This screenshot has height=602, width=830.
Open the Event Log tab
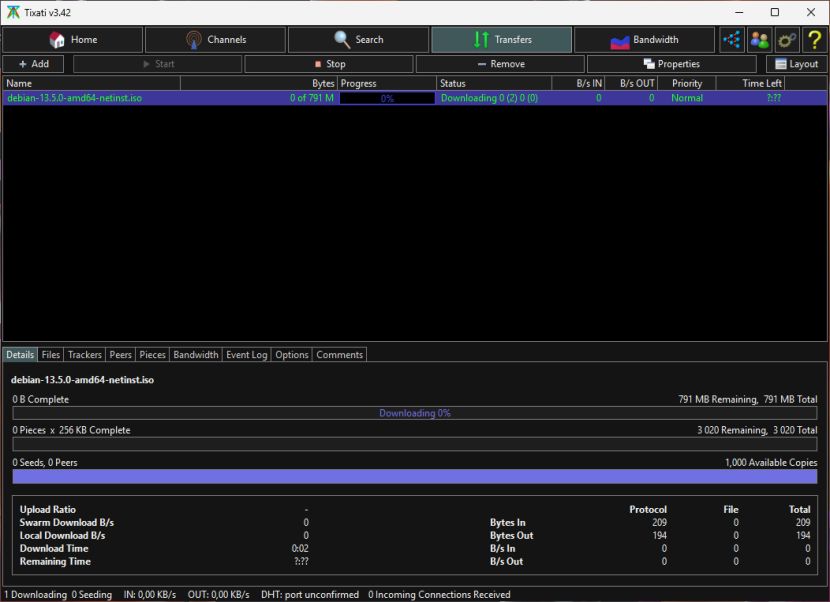247,355
